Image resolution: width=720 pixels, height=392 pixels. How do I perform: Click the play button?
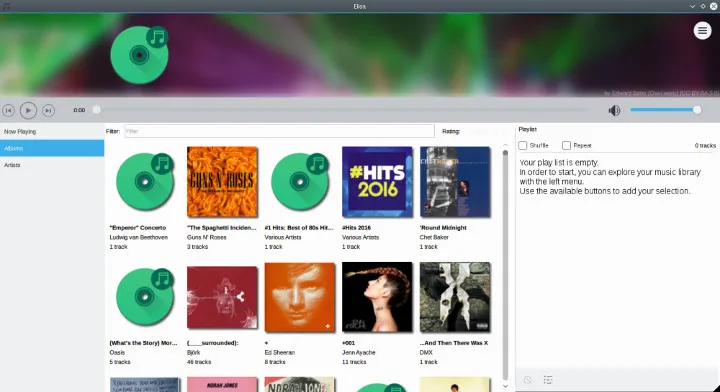pyautogui.click(x=28, y=111)
